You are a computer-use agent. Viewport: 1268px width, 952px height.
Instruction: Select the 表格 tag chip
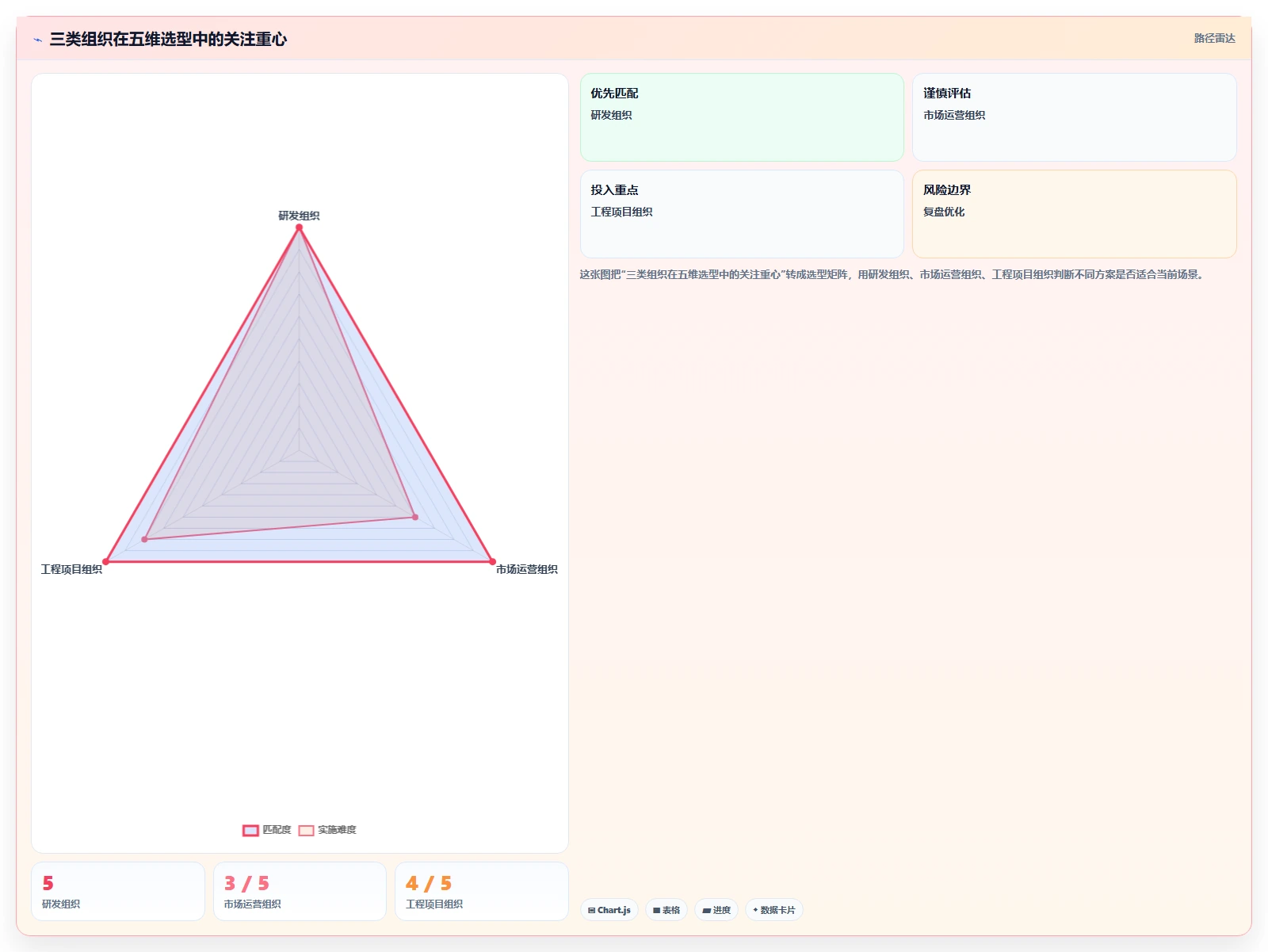pyautogui.click(x=666, y=910)
